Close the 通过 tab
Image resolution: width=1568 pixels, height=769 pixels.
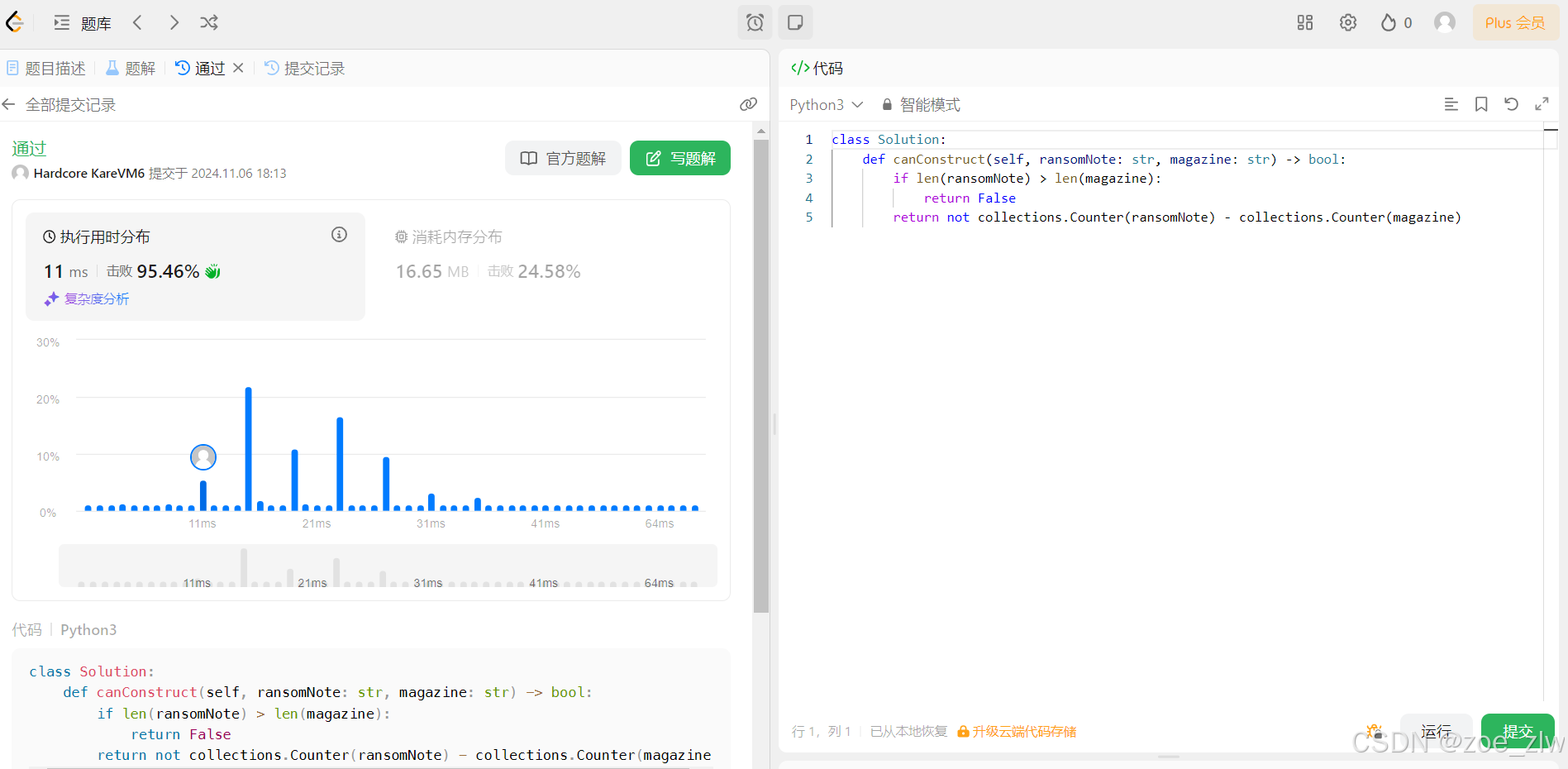[x=238, y=68]
